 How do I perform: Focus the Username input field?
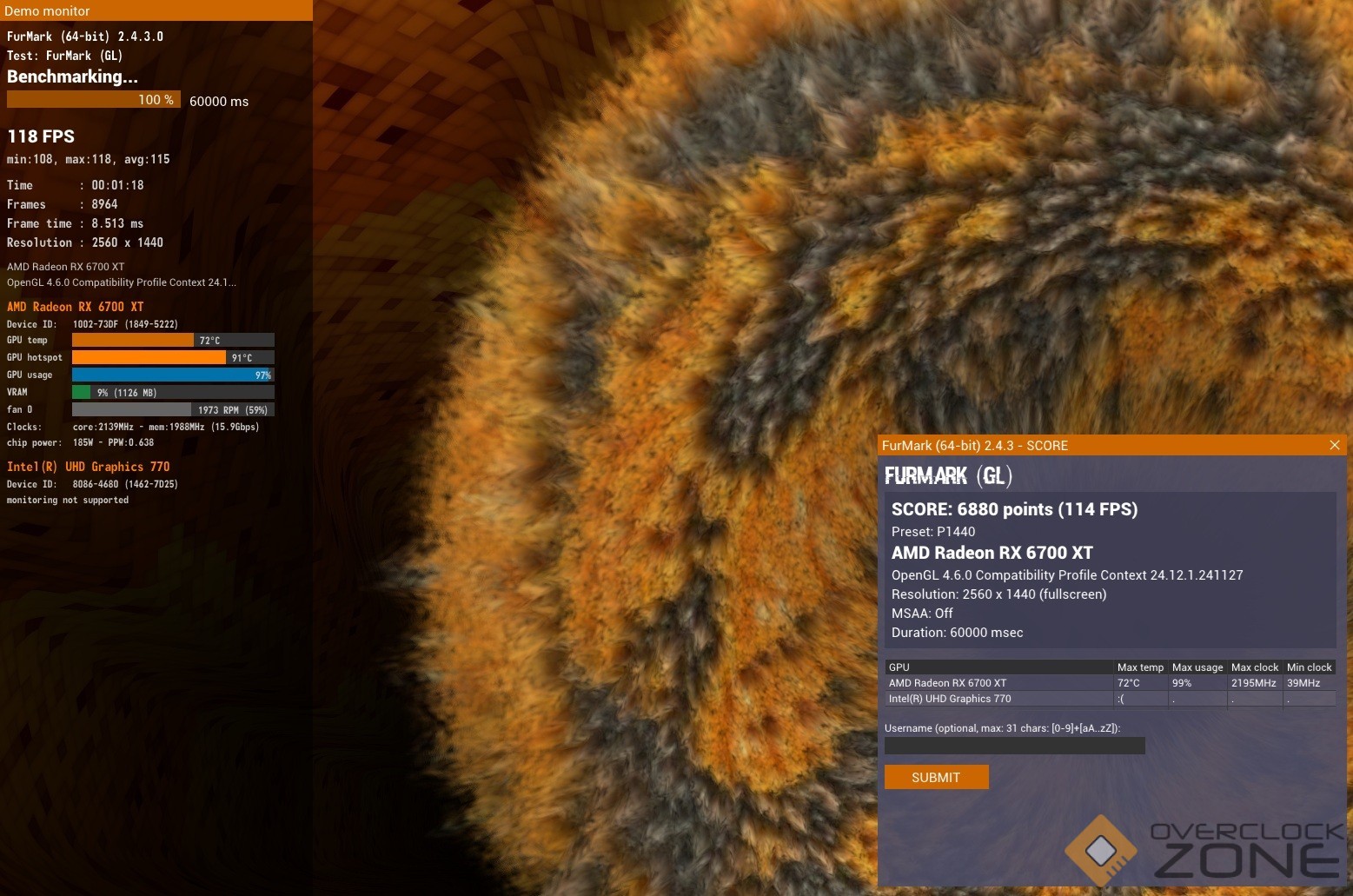click(1014, 746)
